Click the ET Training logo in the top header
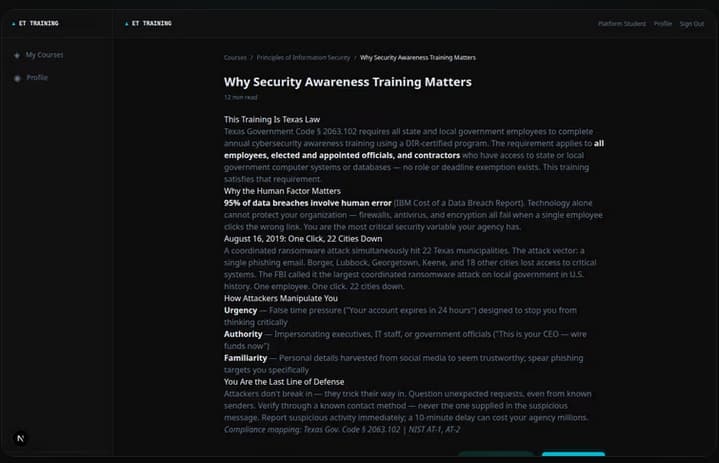This screenshot has width=719, height=463. tap(148, 23)
